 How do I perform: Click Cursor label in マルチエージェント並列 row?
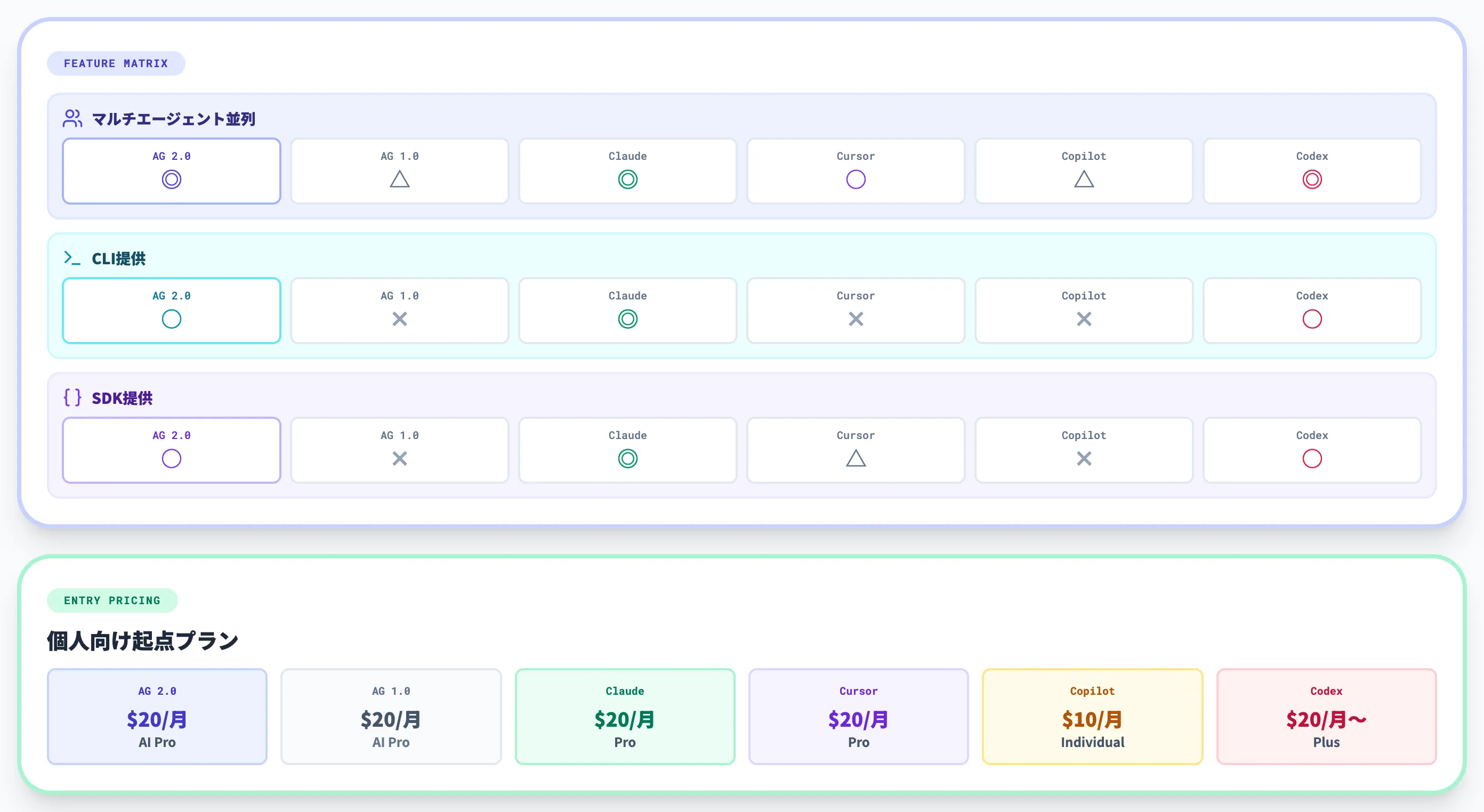point(856,156)
